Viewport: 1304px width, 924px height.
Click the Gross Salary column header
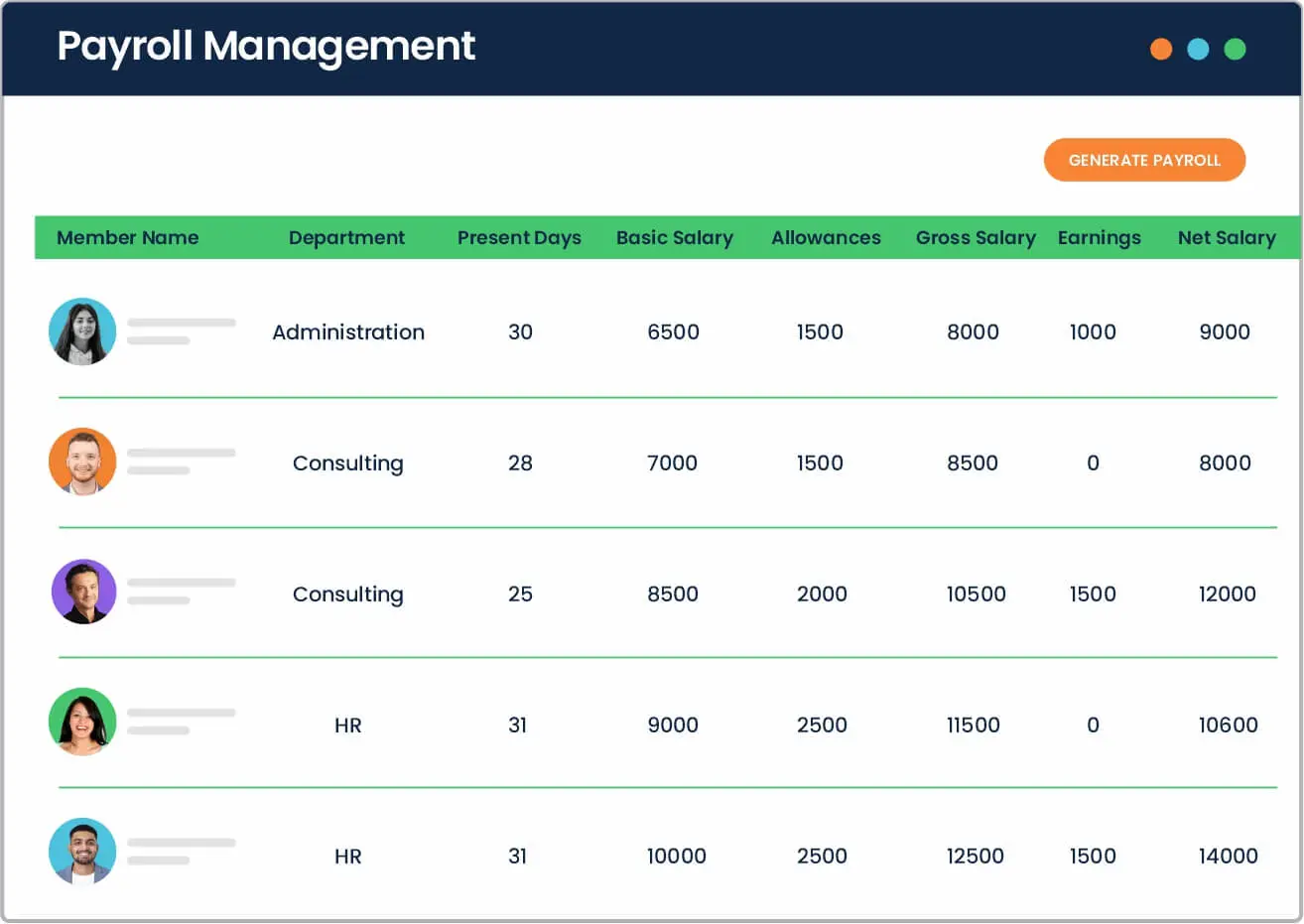(976, 238)
